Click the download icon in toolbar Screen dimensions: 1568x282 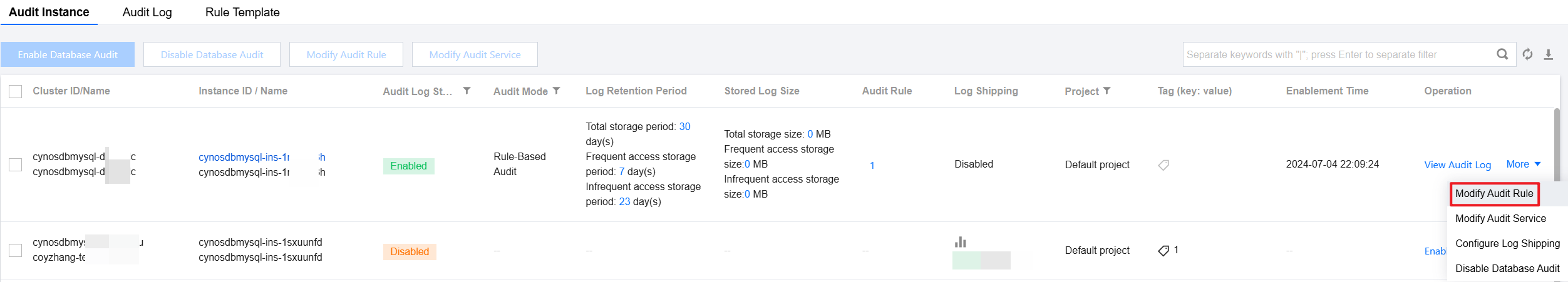1549,54
